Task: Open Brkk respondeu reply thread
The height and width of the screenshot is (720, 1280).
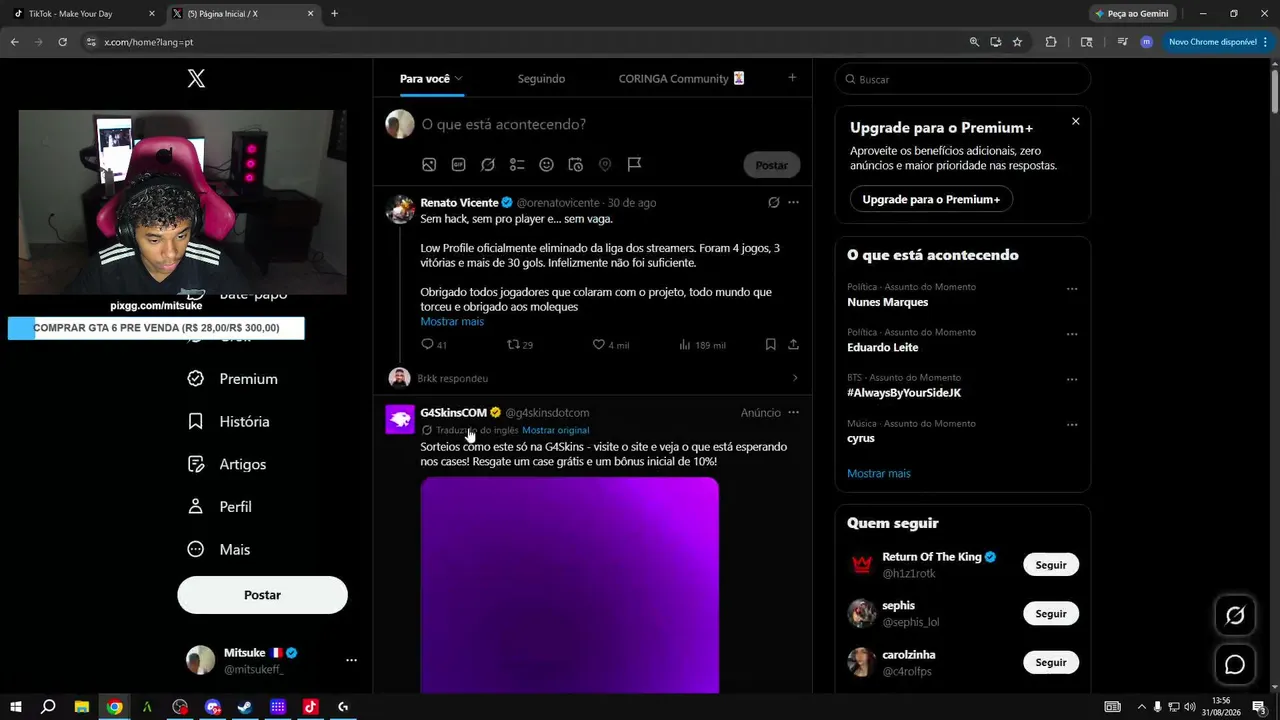Action: 594,378
